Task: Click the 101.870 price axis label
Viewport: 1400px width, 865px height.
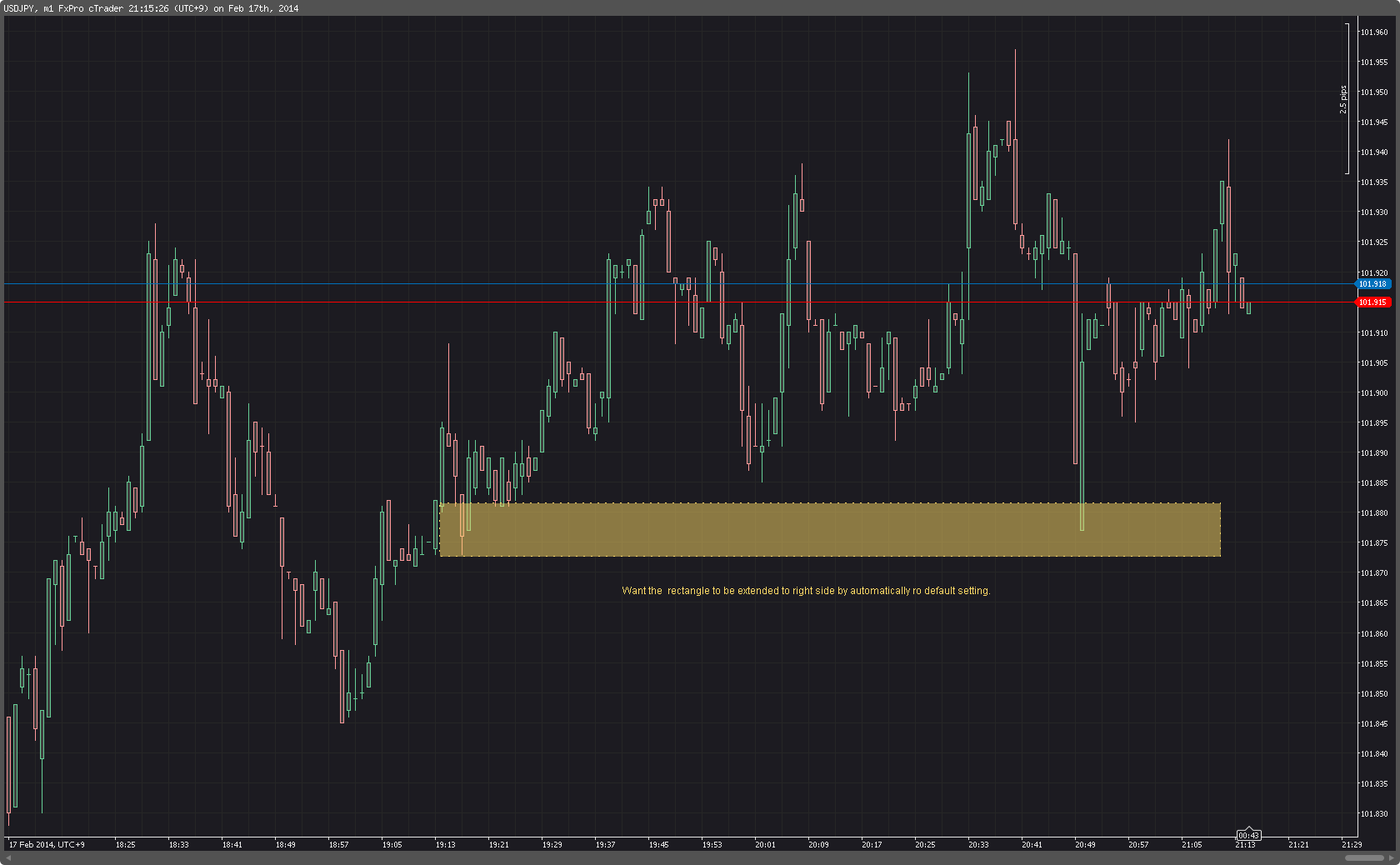Action: pos(1374,573)
